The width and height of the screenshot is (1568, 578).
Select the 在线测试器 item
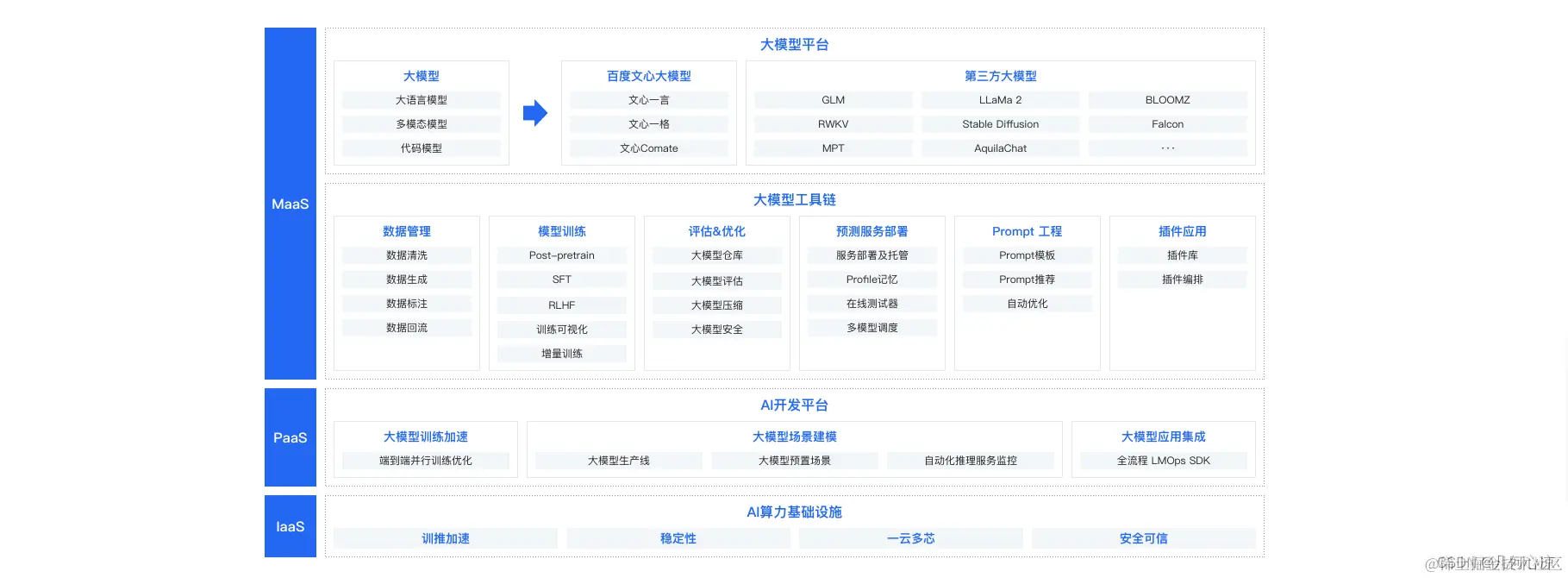(x=872, y=304)
